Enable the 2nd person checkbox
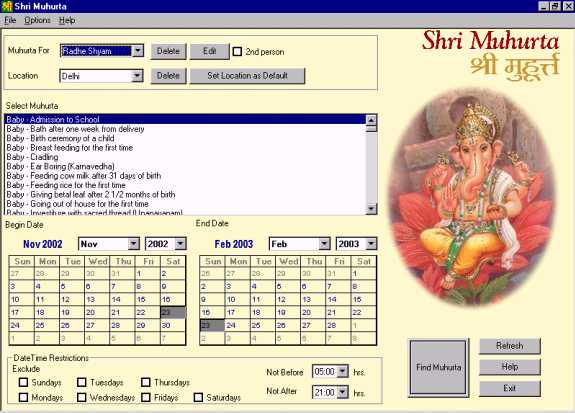The image size is (575, 413). tap(237, 51)
